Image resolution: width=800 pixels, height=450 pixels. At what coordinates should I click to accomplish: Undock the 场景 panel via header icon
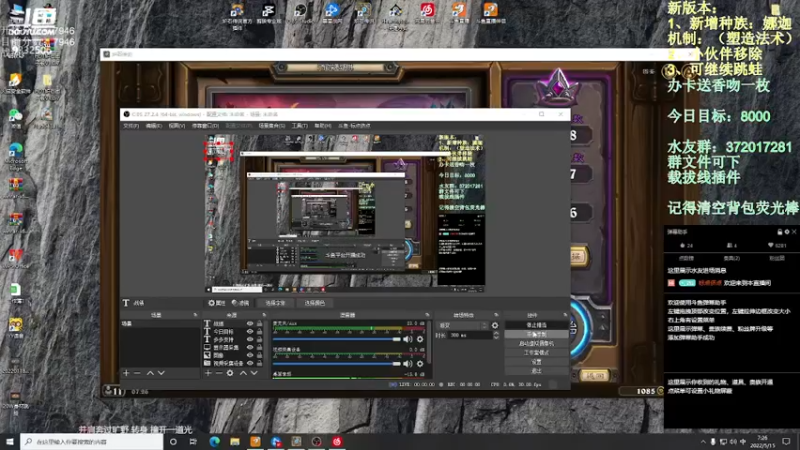195,315
